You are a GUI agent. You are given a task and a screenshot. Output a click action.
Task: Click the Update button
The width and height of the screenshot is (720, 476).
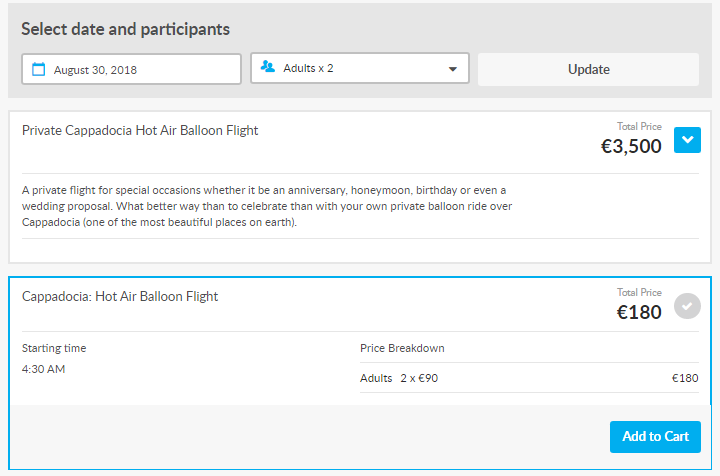(588, 69)
